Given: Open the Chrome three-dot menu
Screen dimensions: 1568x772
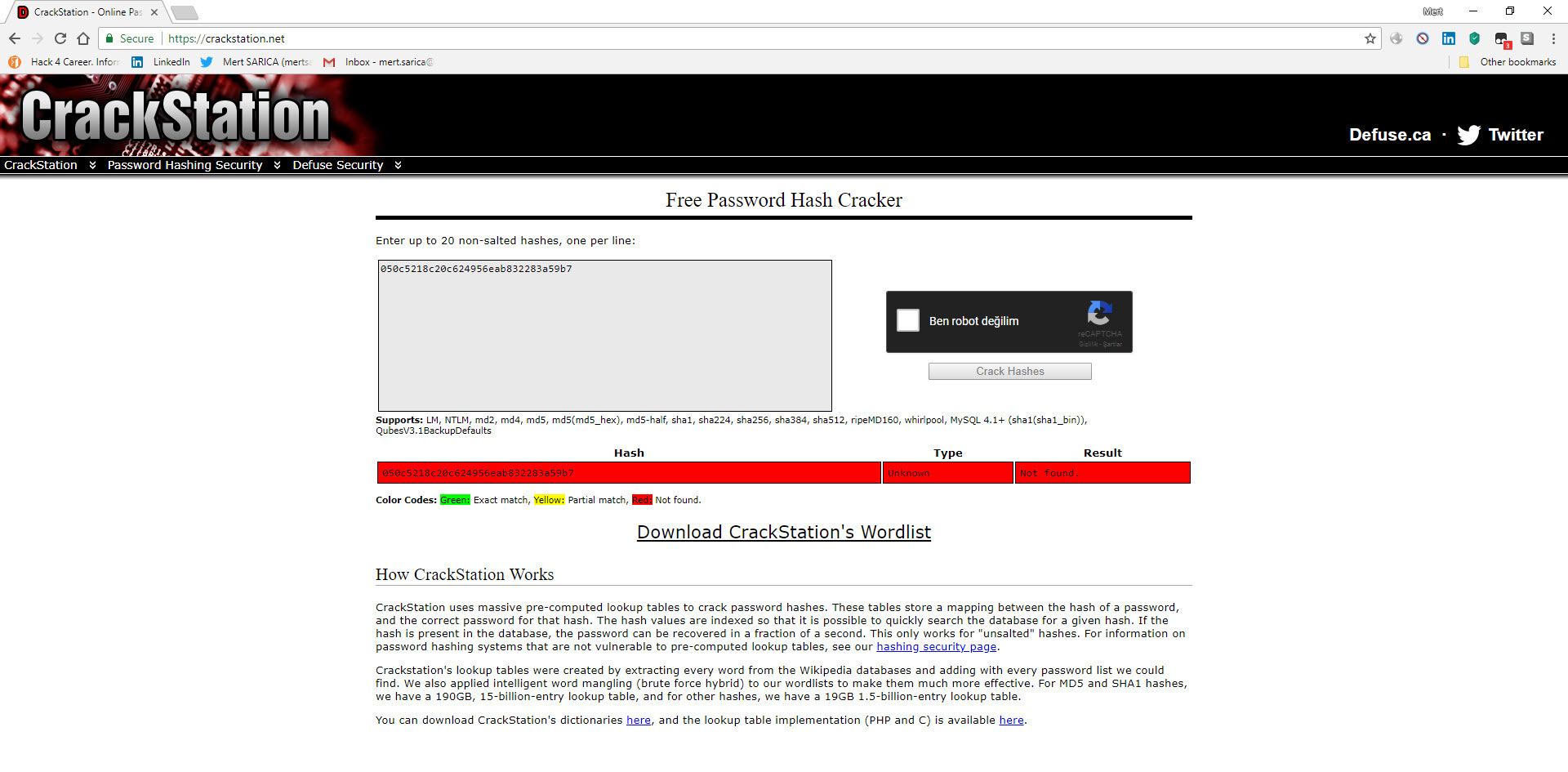Looking at the screenshot, I should point(1553,38).
